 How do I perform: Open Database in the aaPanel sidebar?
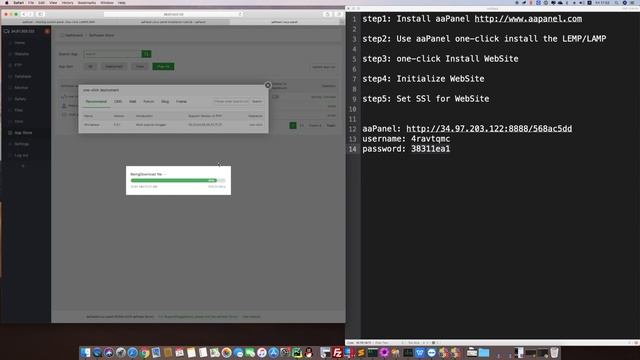pyautogui.click(x=22, y=76)
